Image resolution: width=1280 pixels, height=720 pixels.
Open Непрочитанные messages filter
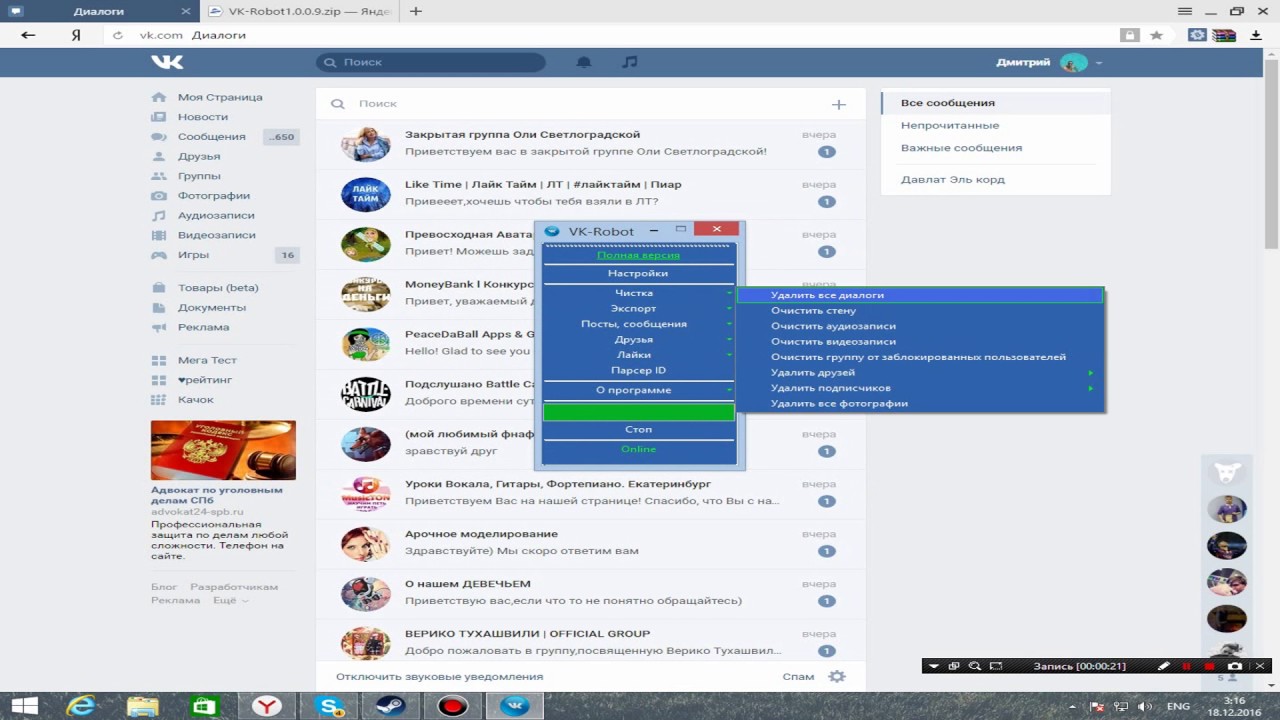click(x=950, y=126)
